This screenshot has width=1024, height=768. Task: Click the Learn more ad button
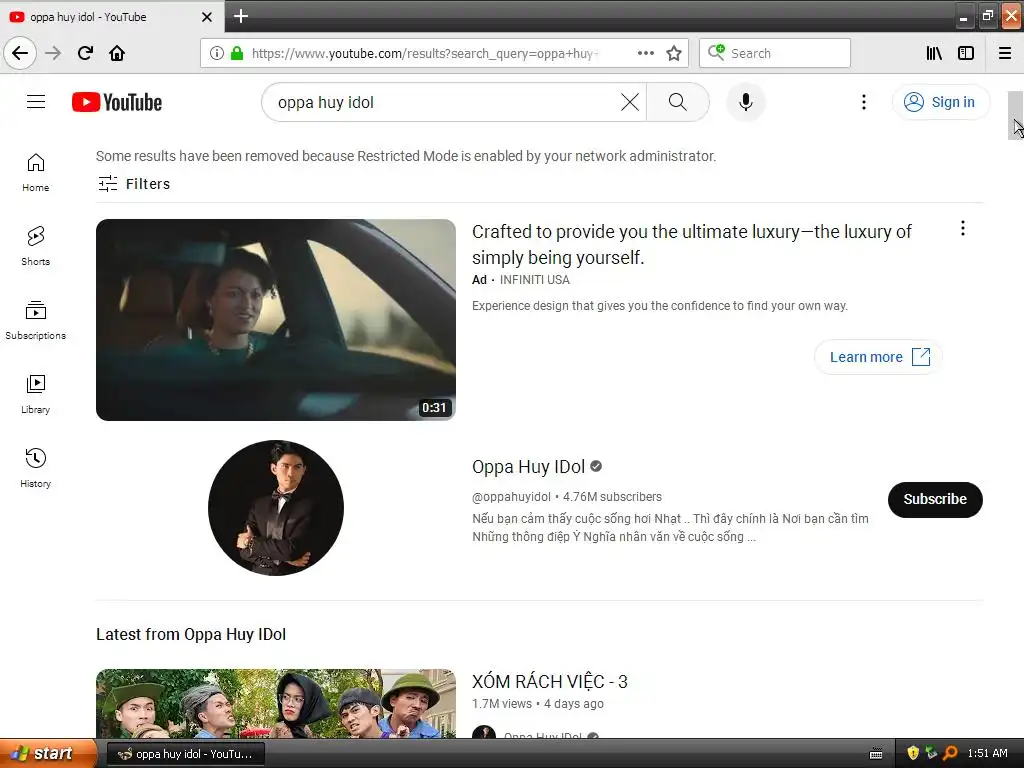click(878, 357)
